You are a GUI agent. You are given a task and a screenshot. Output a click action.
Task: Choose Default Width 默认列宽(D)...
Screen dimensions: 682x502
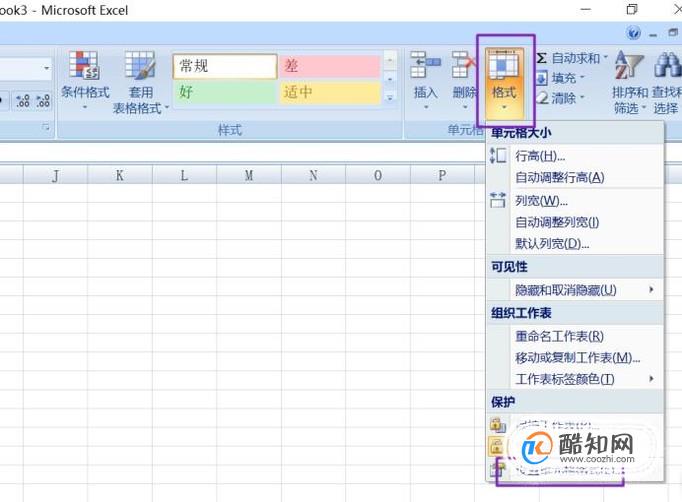575,244
